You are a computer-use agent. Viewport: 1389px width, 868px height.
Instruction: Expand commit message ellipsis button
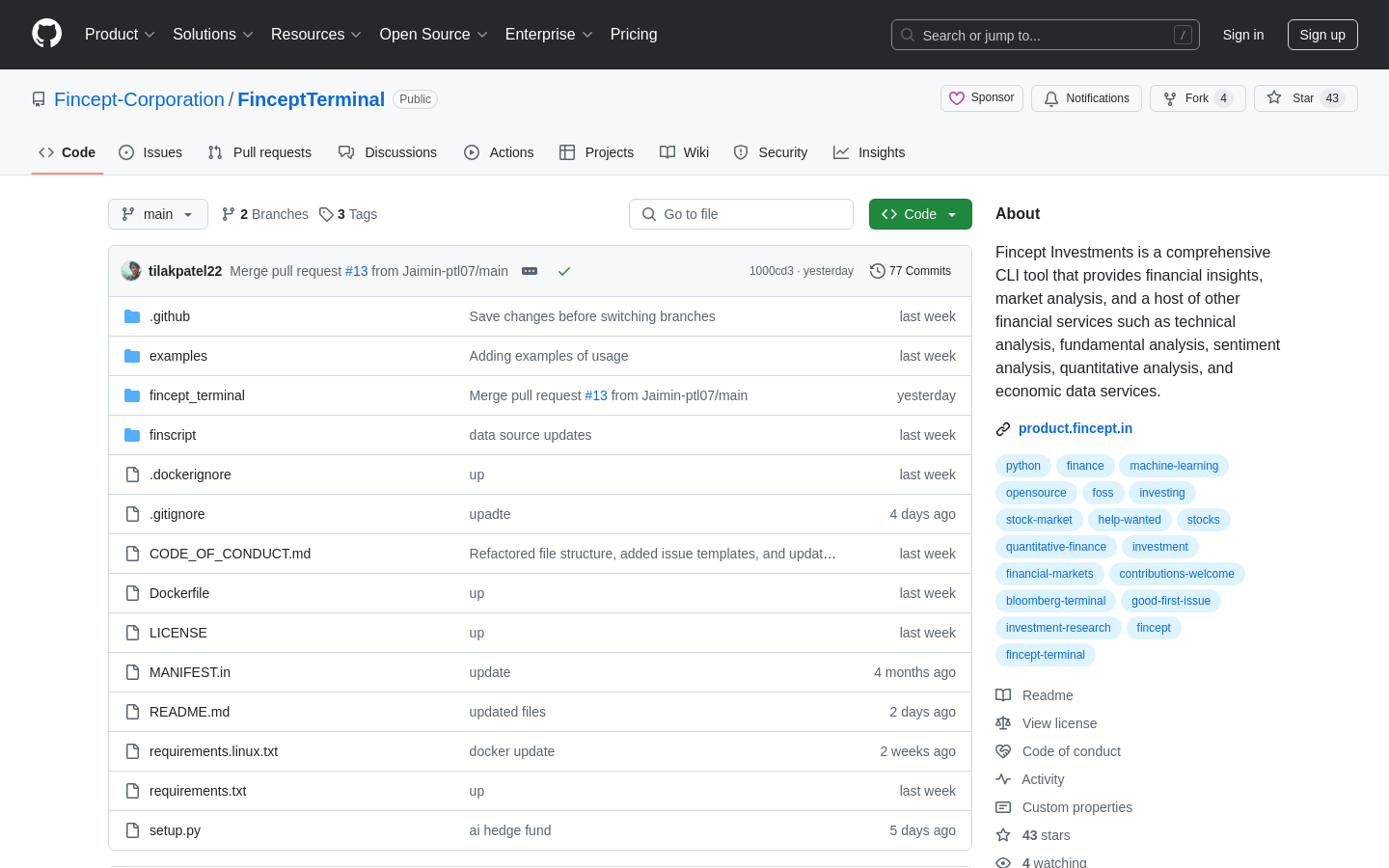[x=530, y=271]
